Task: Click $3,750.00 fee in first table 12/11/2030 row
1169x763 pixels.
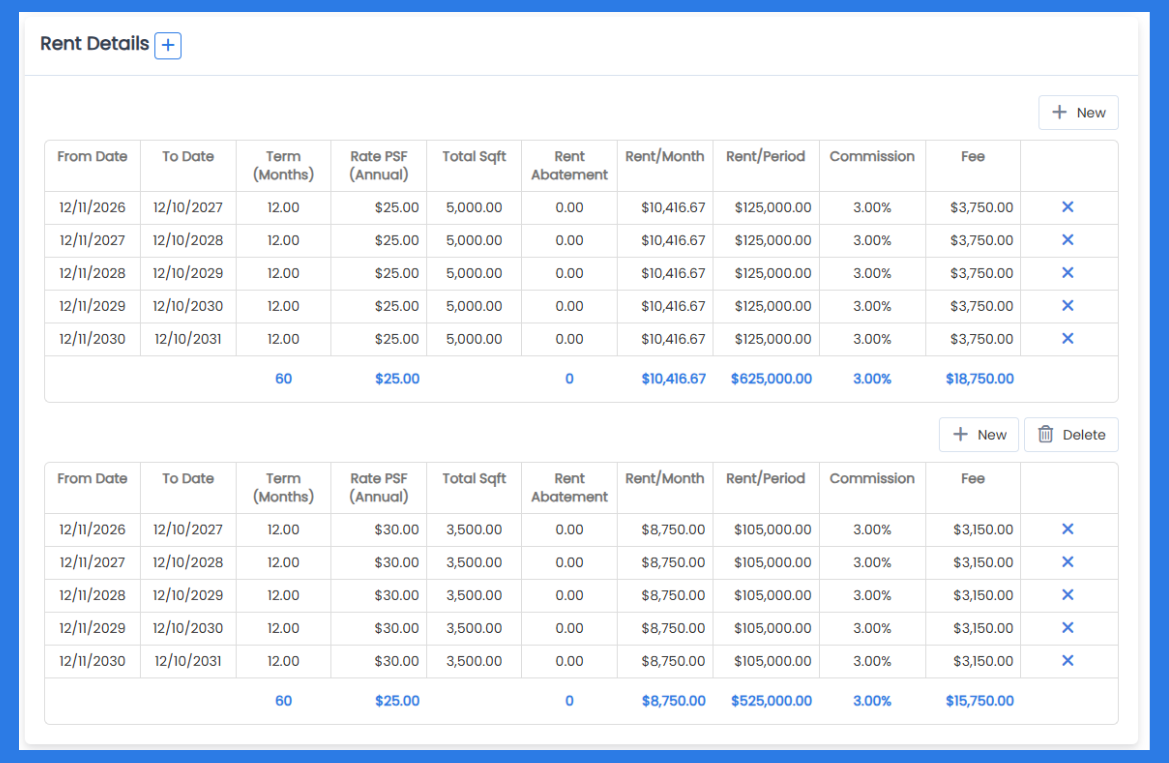Action: click(x=981, y=339)
